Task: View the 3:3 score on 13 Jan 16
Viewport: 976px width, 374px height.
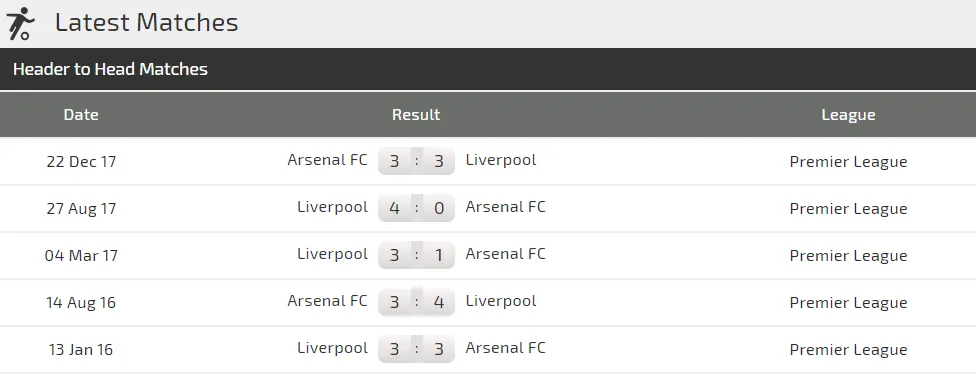Action: (x=416, y=349)
